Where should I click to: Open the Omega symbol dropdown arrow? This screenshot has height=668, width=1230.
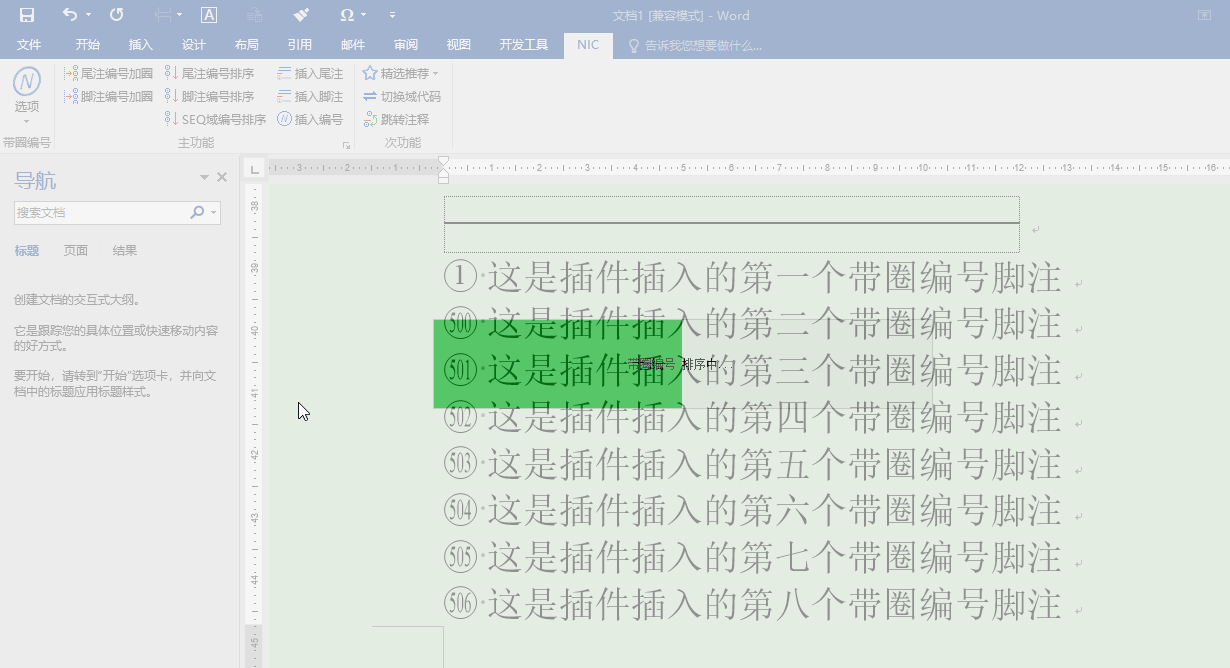click(x=364, y=15)
